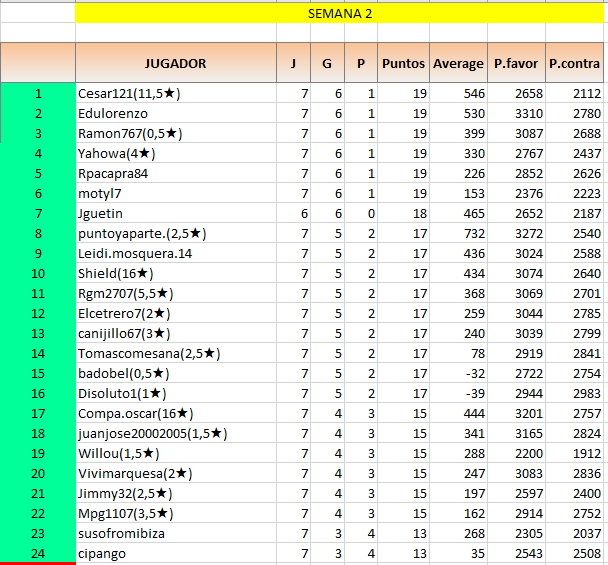Select the negative Average value -39
This screenshot has width=608, height=565.
458,394
